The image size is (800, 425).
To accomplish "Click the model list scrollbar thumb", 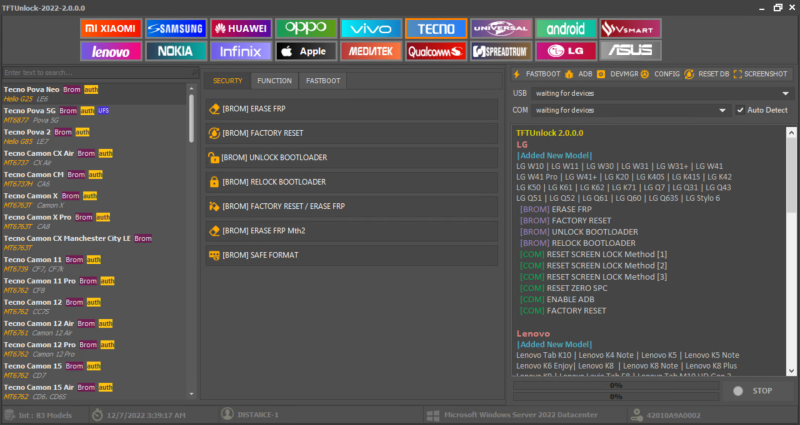I will 191,118.
